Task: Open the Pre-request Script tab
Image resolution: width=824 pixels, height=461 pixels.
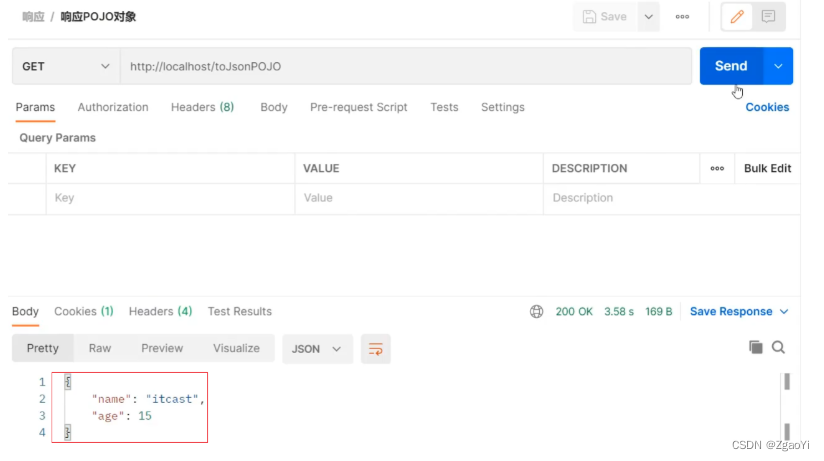Action: pyautogui.click(x=358, y=107)
